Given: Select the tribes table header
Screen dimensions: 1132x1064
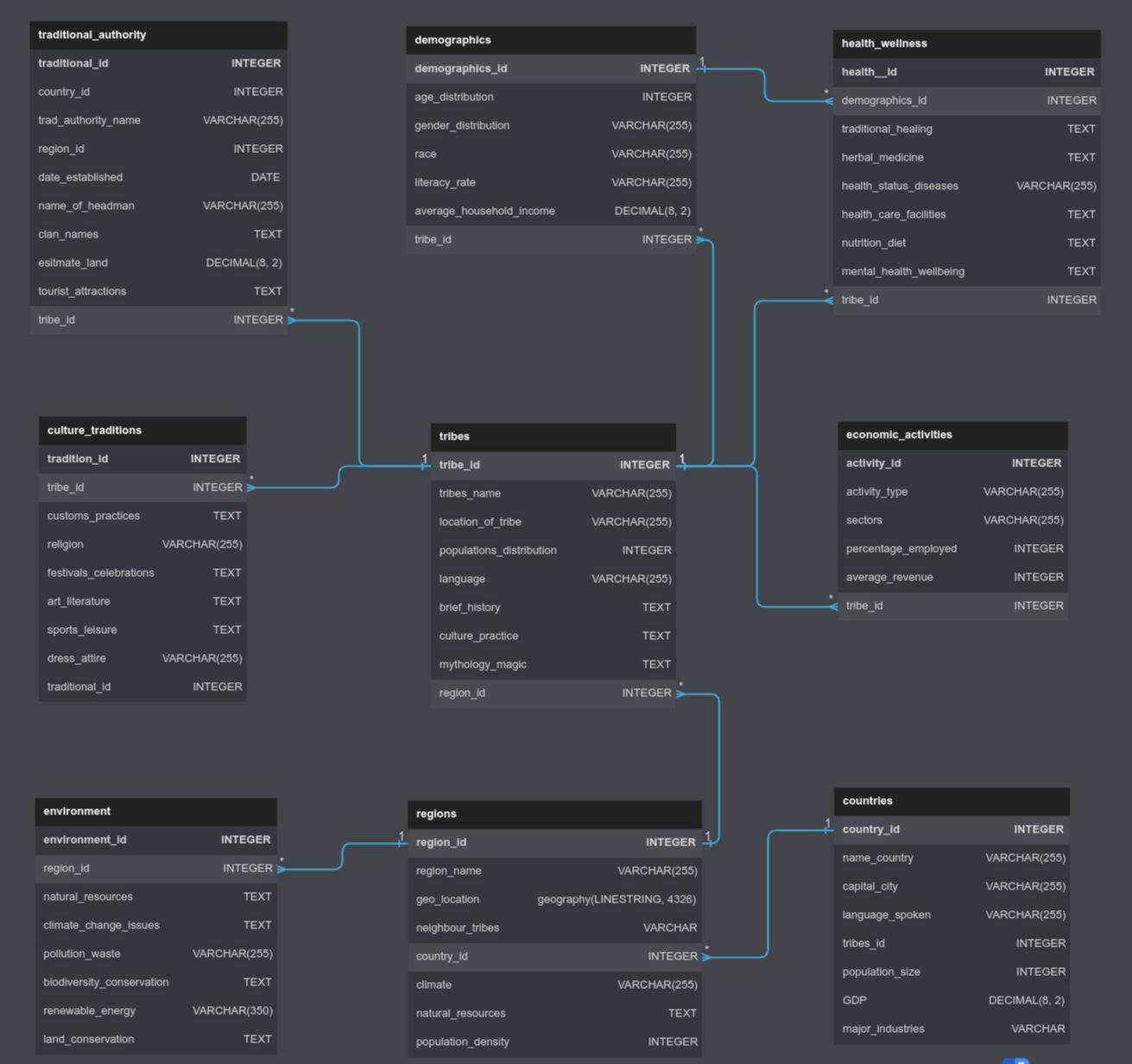Looking at the screenshot, I should pos(553,436).
